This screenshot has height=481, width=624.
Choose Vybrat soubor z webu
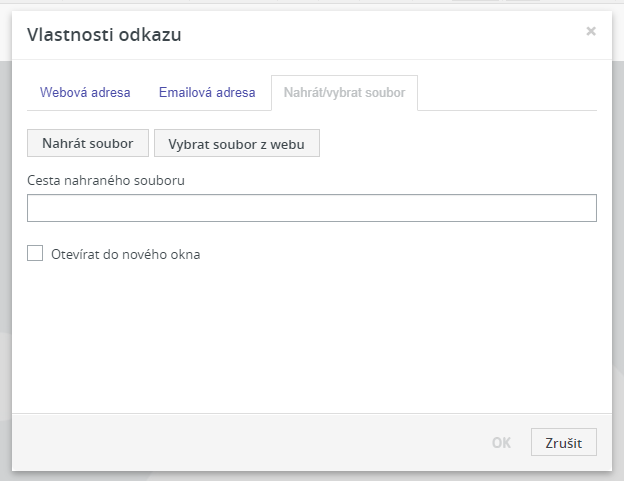tap(237, 143)
